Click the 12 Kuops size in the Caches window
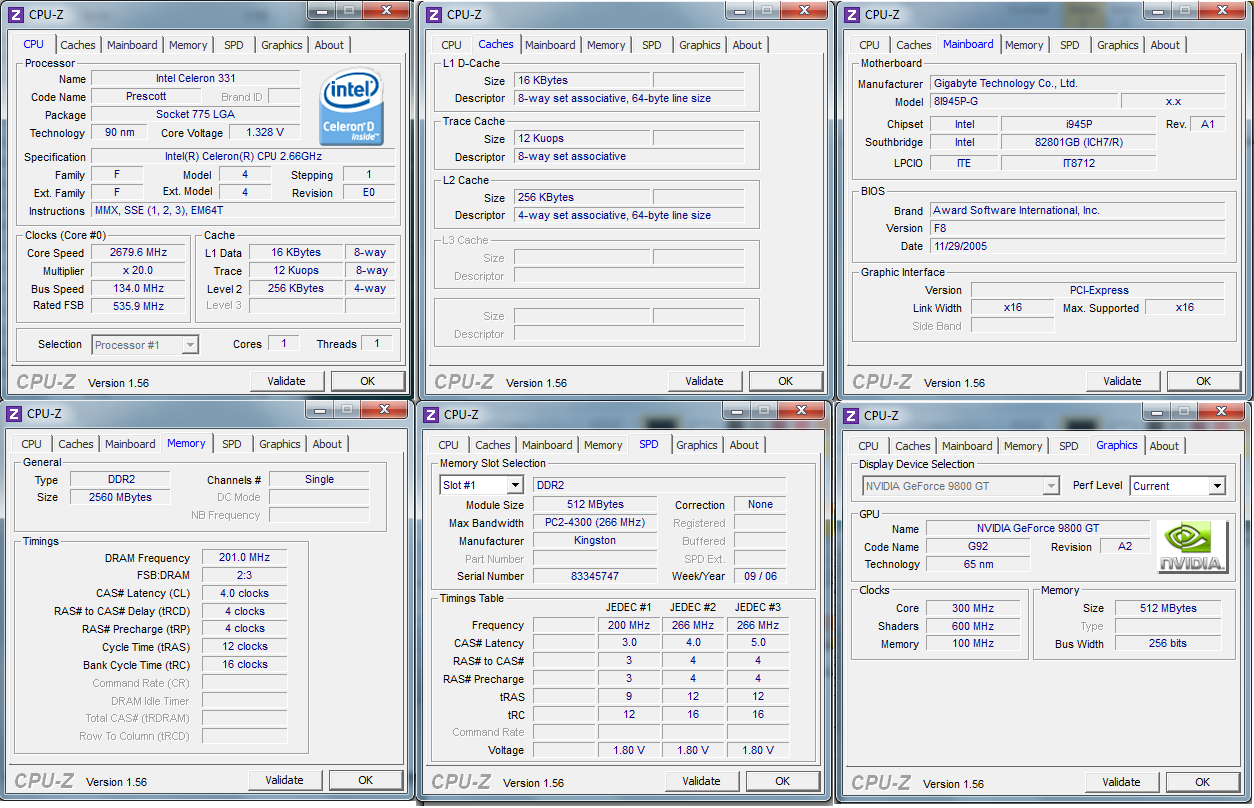The height and width of the screenshot is (808, 1254). [581, 139]
